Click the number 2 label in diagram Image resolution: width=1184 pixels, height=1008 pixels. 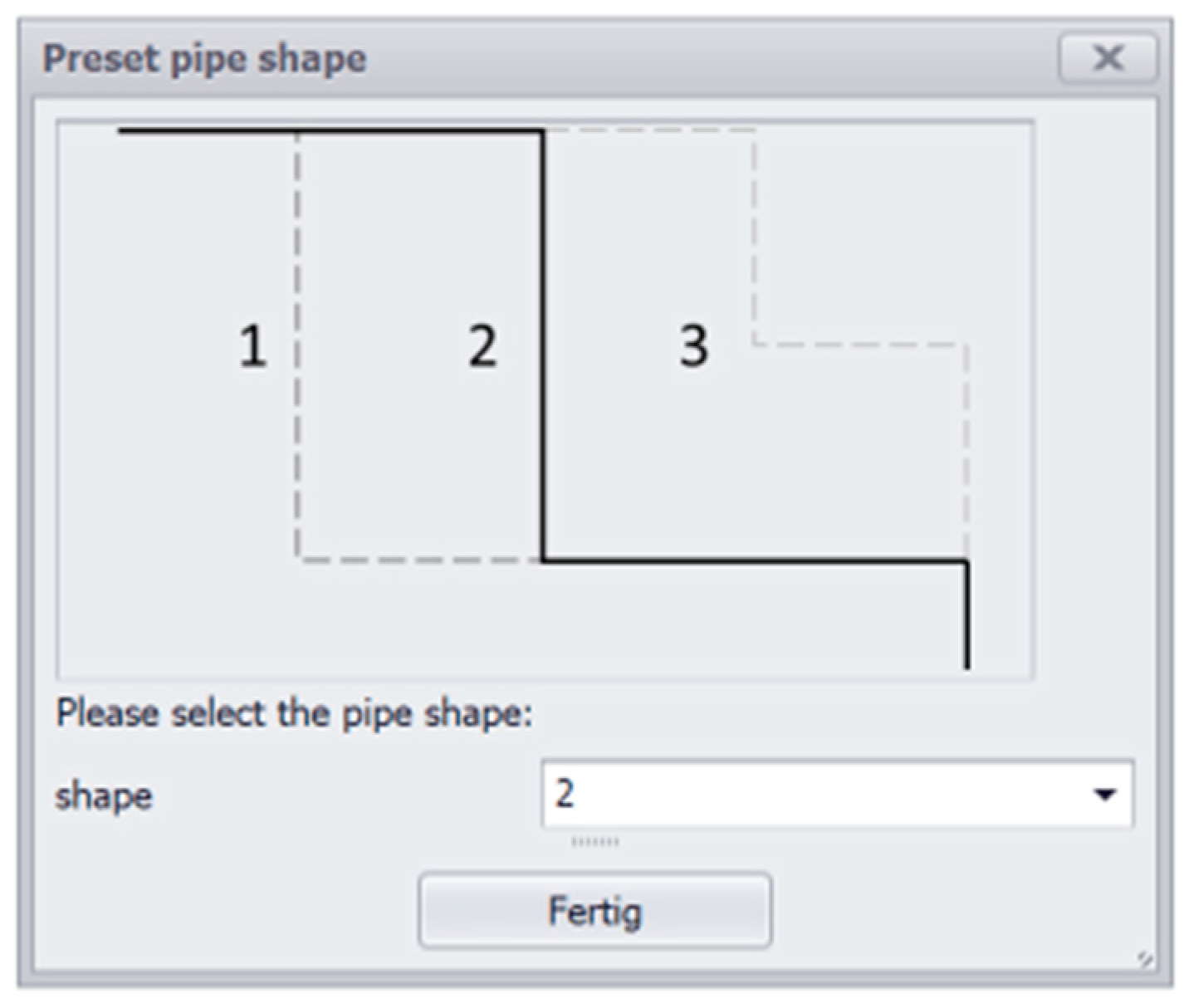pos(482,345)
